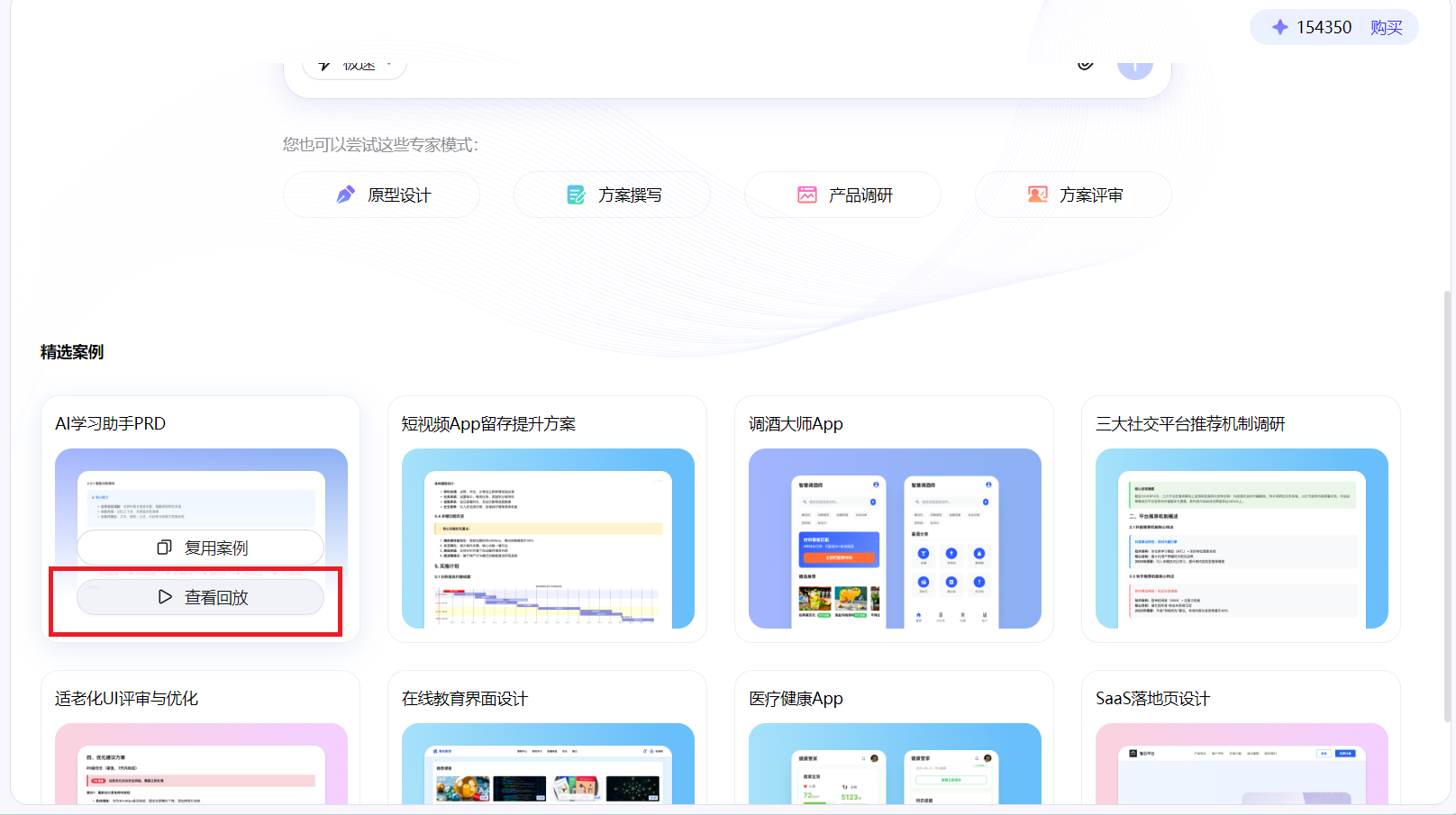1456x815 pixels.
Task: Click the 短视频App留存提升方案 title text
Action: click(488, 423)
